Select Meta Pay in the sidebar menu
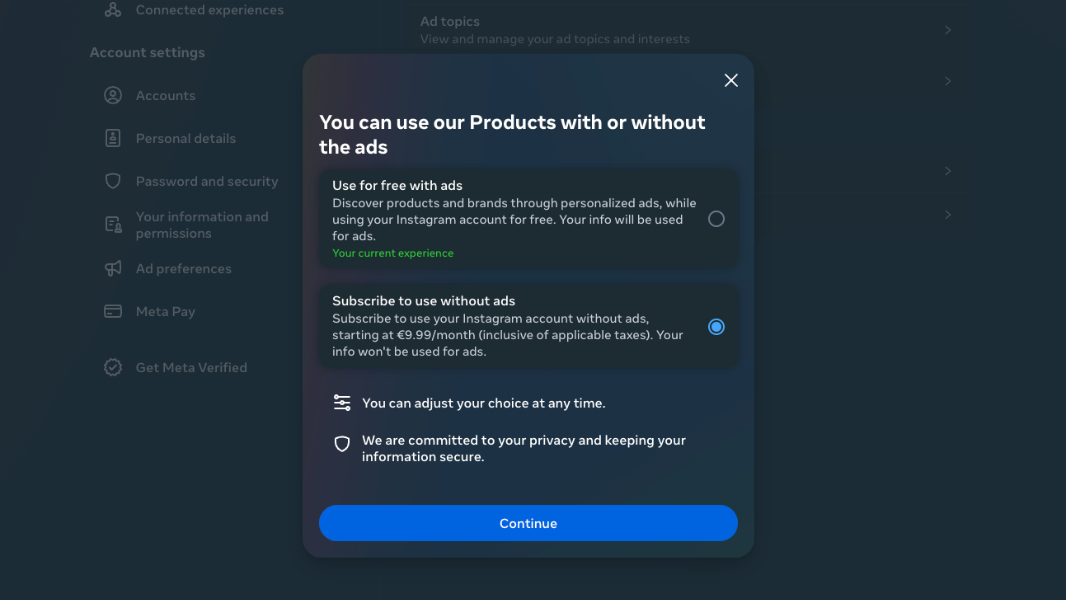This screenshot has height=600, width=1066. (x=164, y=311)
